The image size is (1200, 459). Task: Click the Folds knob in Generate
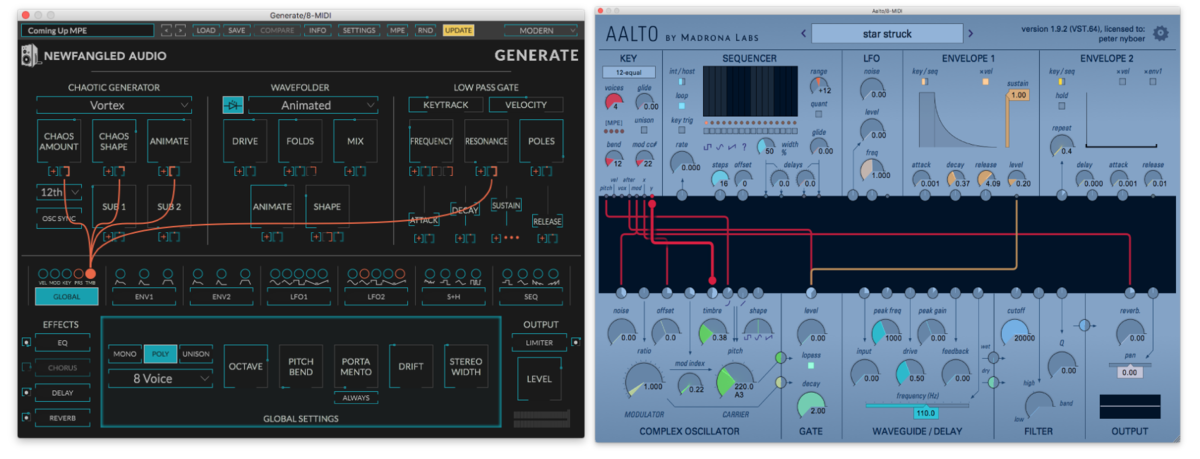pos(300,142)
